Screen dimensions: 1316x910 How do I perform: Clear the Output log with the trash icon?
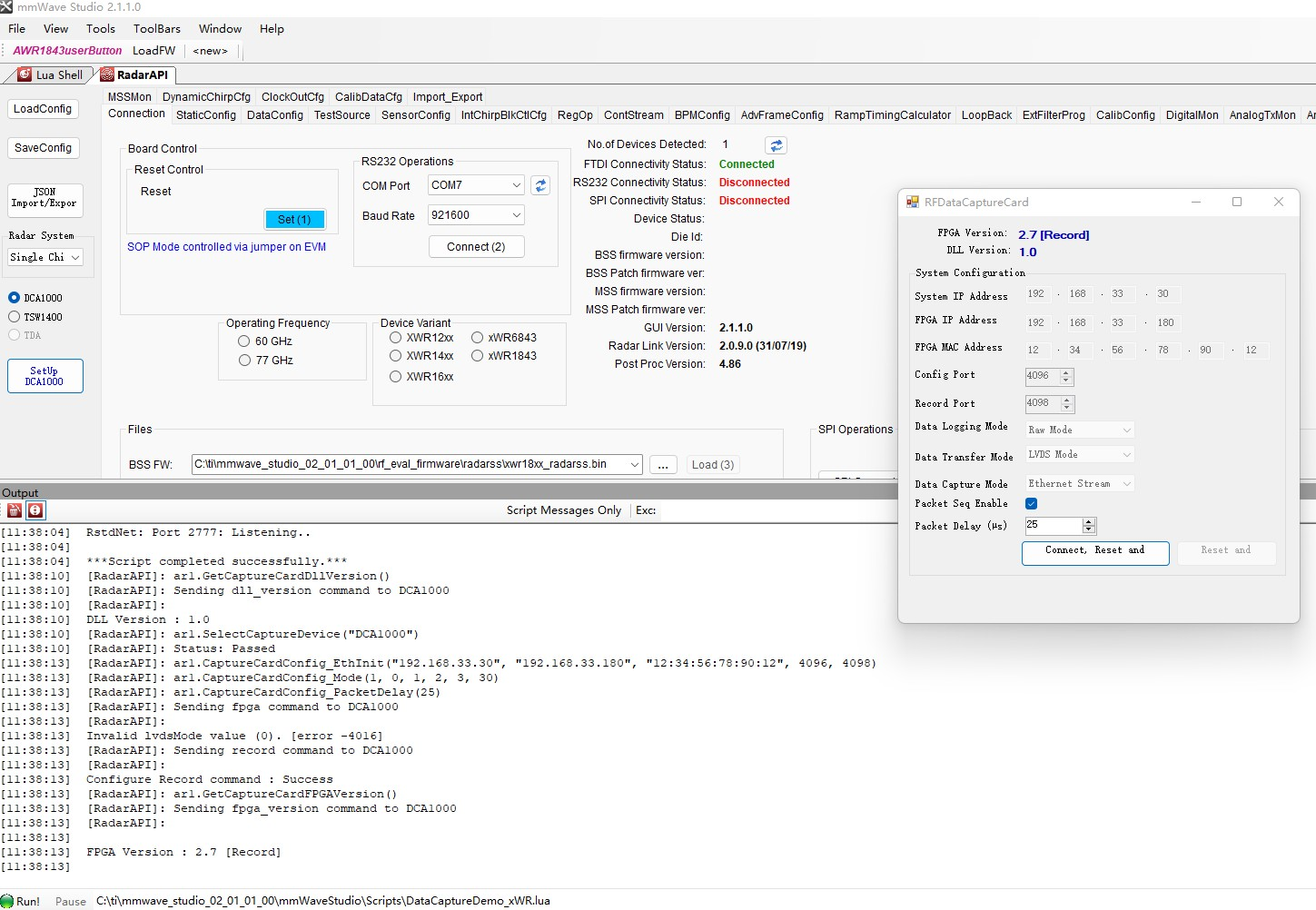click(15, 510)
